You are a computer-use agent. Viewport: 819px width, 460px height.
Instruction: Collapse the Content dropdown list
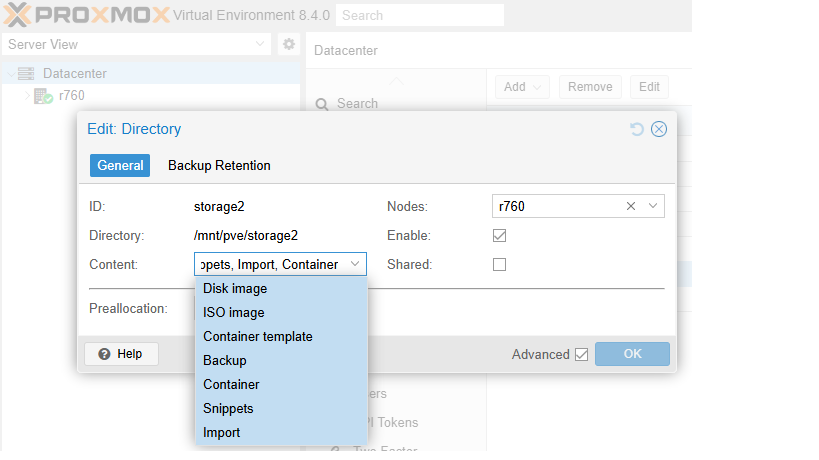tap(355, 265)
